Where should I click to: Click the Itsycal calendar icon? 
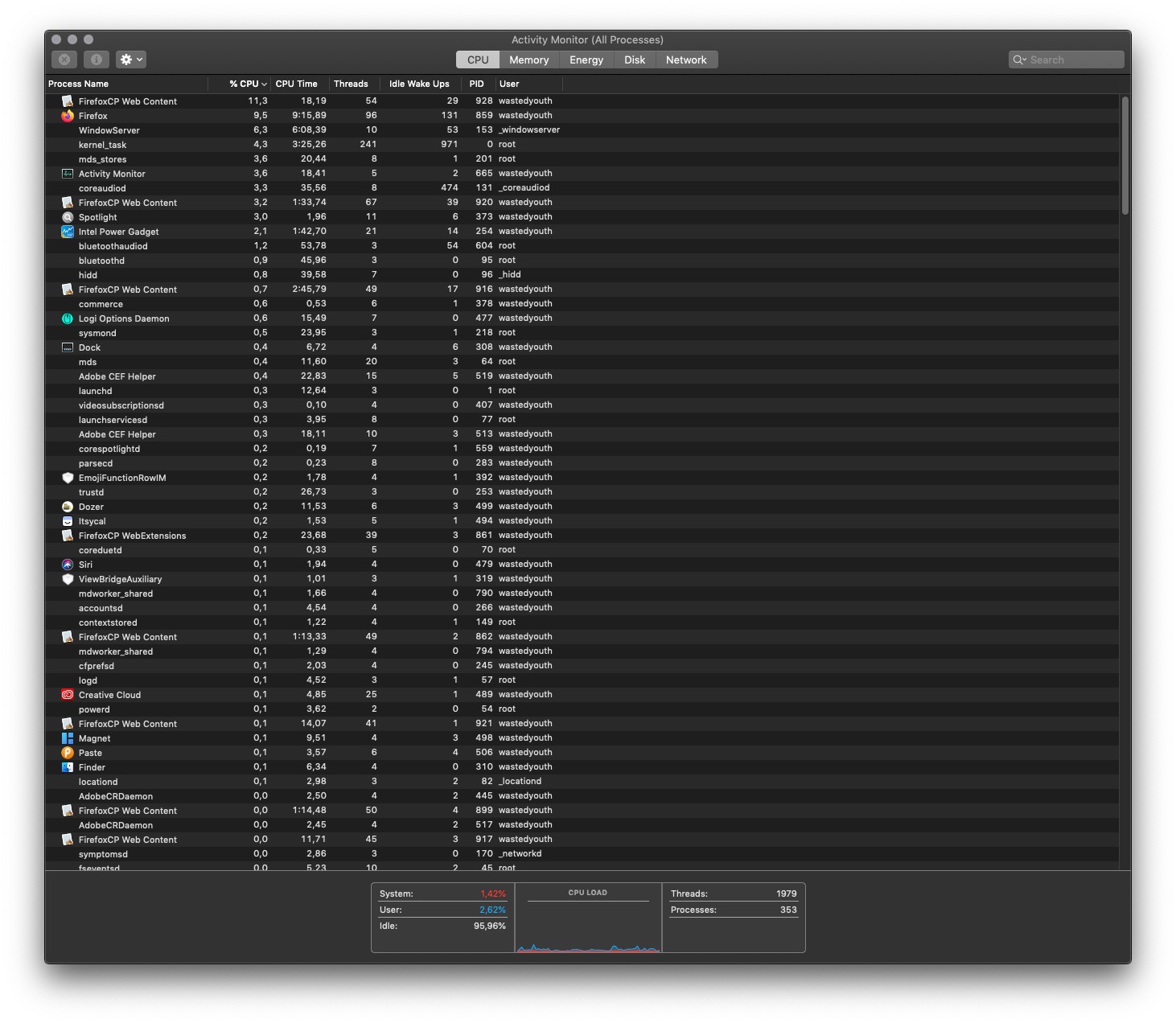point(68,521)
